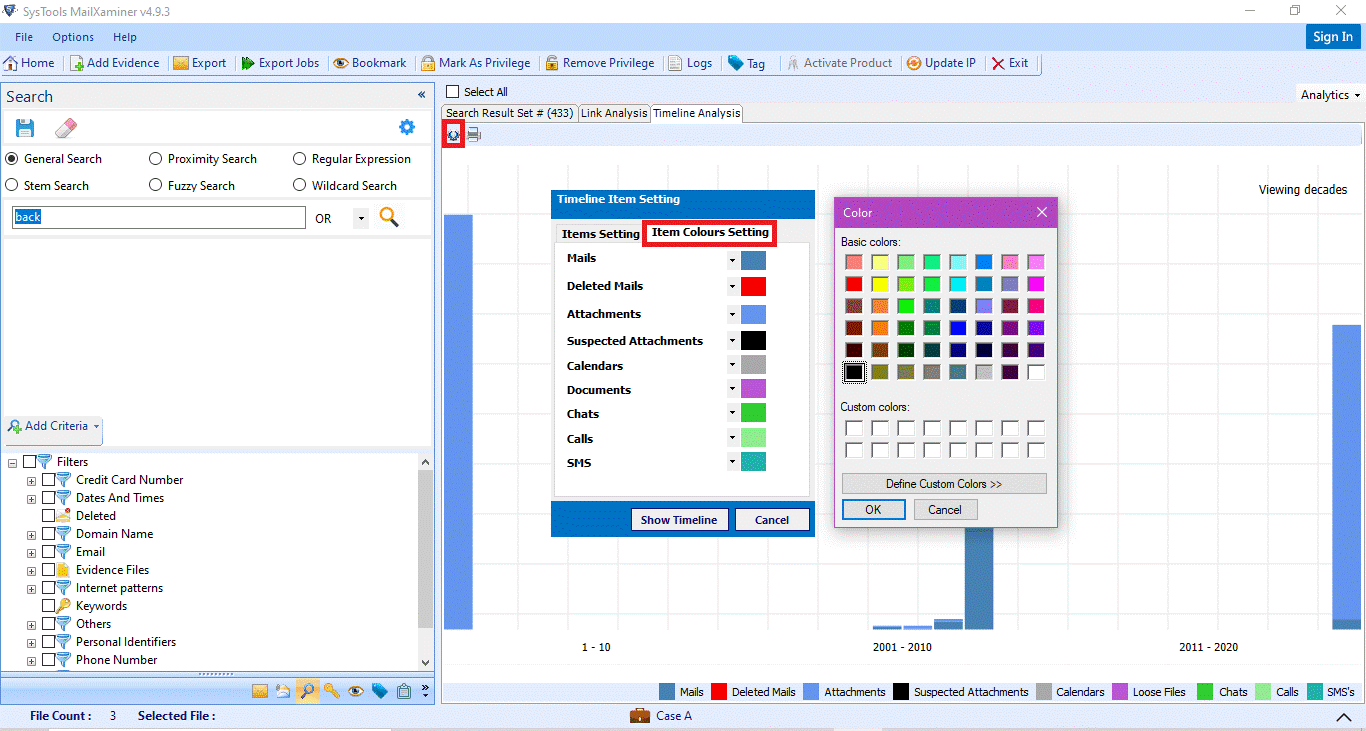This screenshot has height=731, width=1366.
Task: Pick the black swatch in Basic colors
Action: coord(854,372)
